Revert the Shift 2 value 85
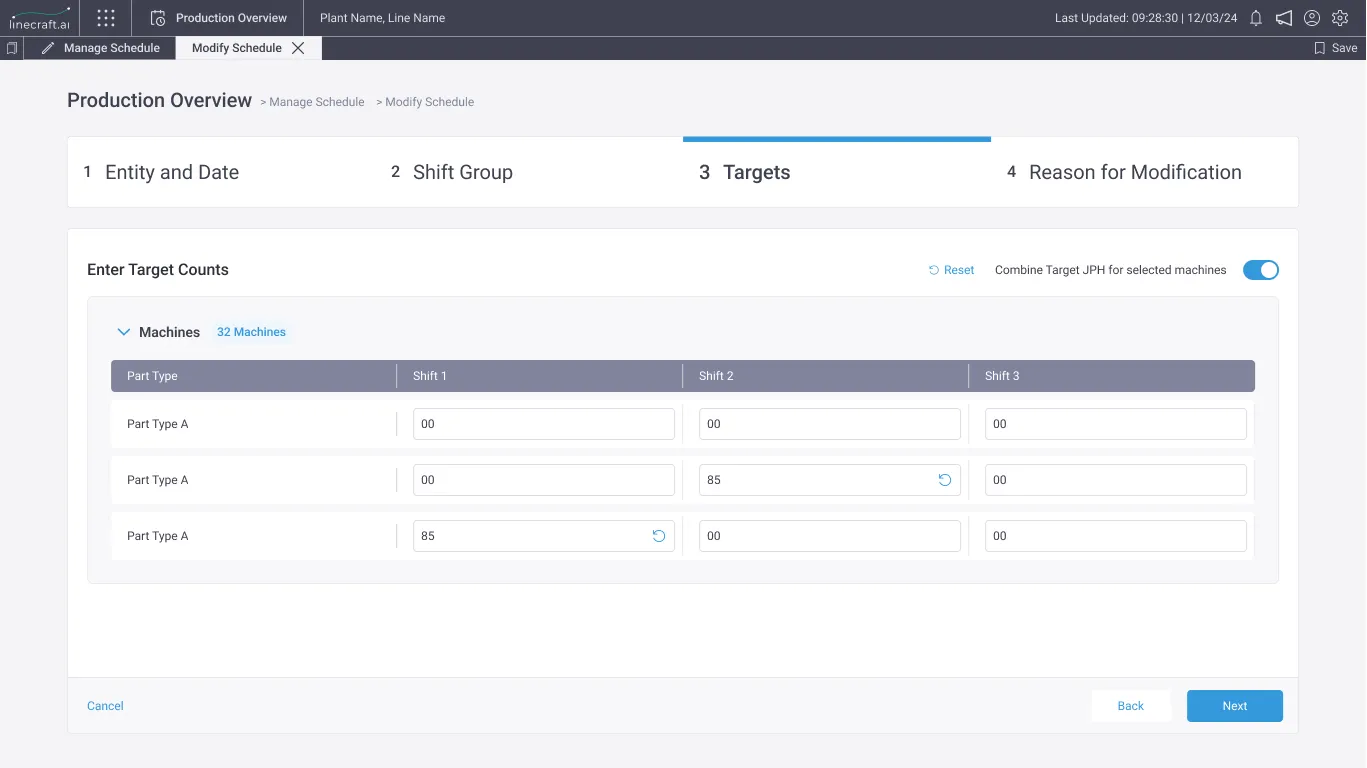 coord(944,480)
